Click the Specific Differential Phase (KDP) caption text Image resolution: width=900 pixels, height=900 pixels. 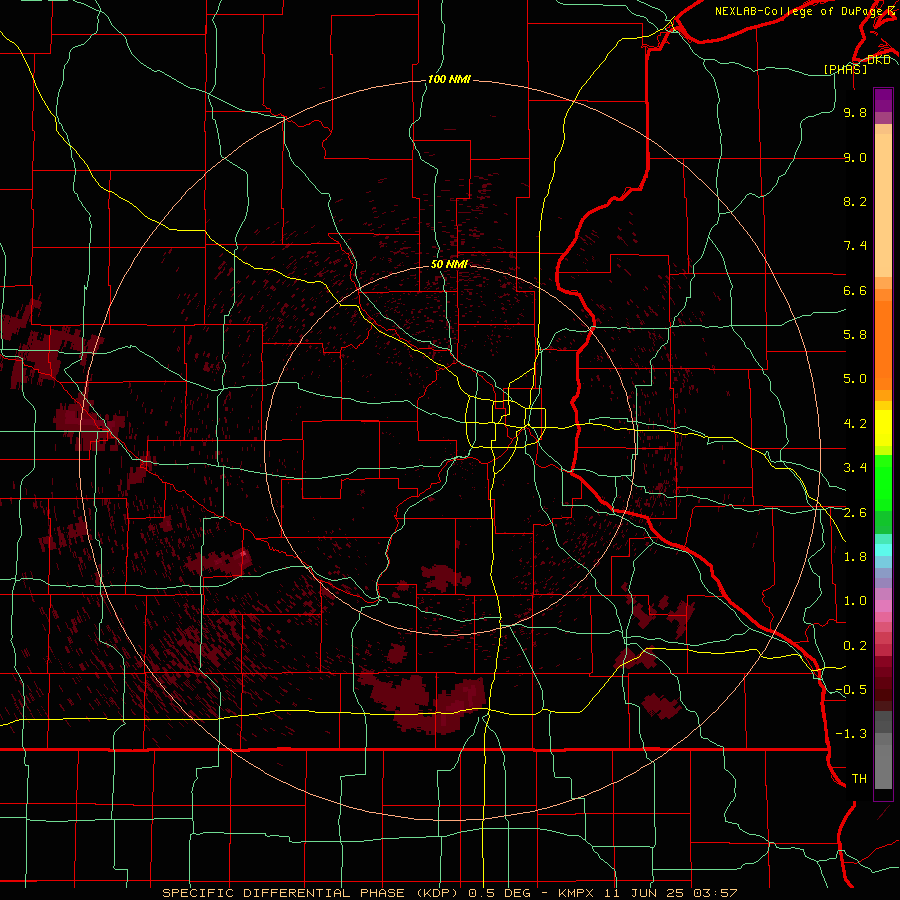449,893
